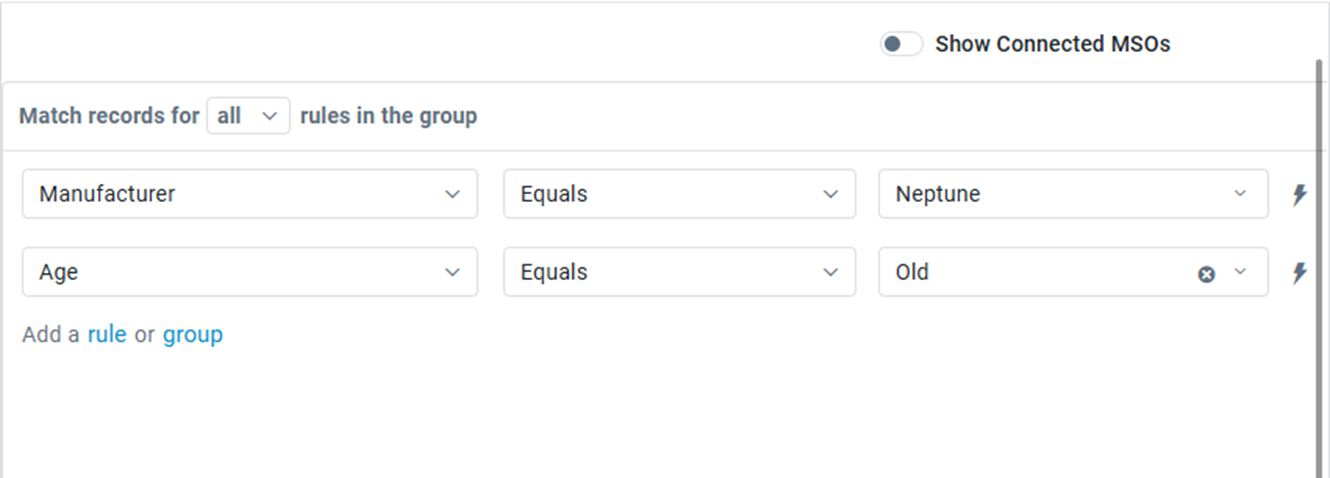Screen dimensions: 1330x478
Task: Toggle Show Connected MSOs switch
Action: [x=900, y=44]
